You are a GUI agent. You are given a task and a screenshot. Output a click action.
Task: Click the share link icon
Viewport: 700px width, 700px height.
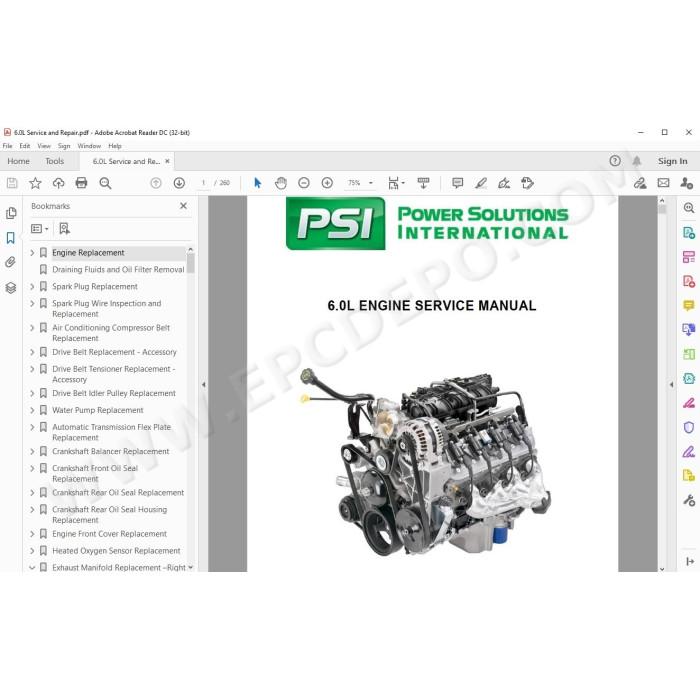640,183
